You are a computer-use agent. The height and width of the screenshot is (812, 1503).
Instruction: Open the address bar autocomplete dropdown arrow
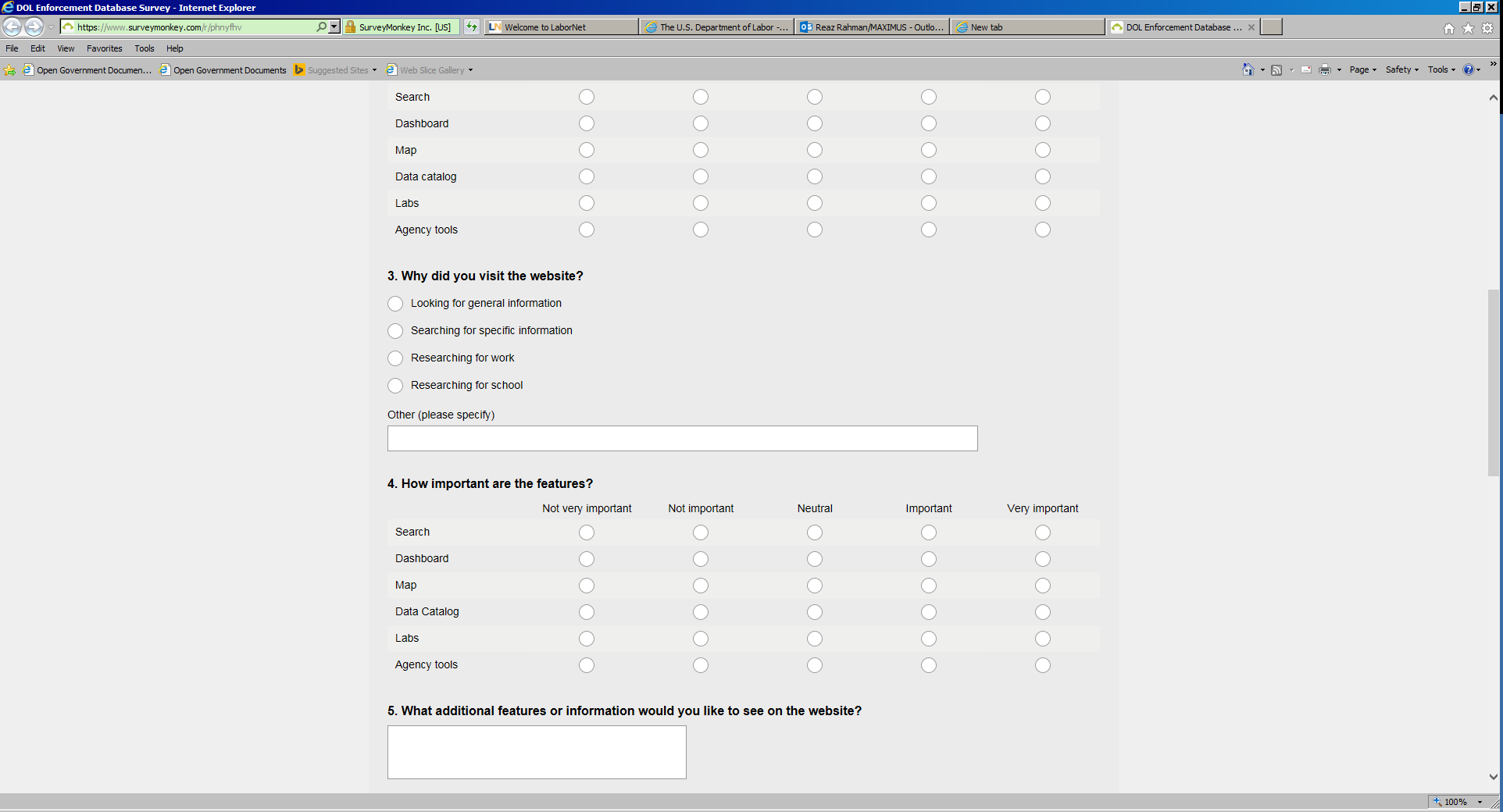(334, 27)
